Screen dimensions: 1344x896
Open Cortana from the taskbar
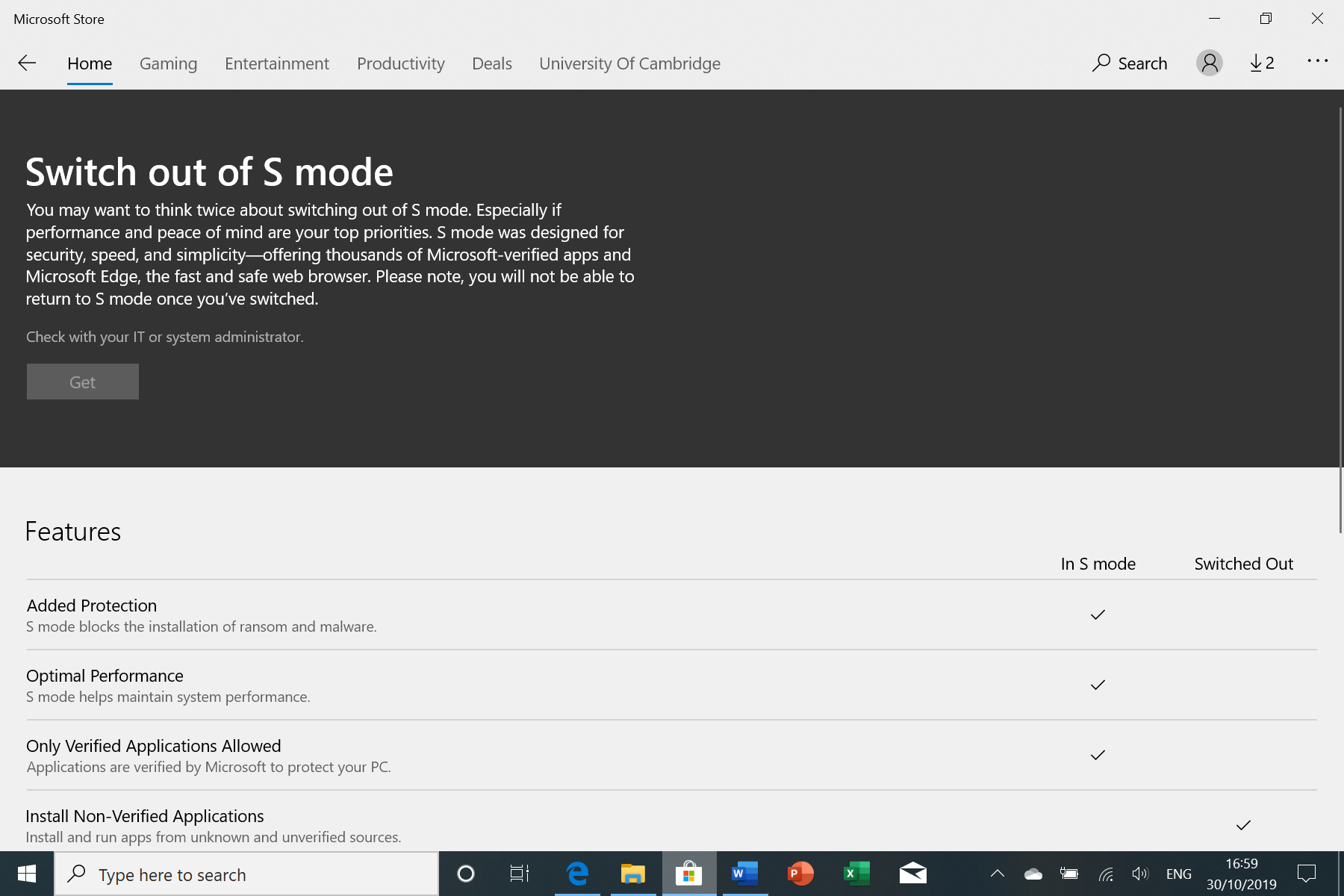pyautogui.click(x=466, y=874)
